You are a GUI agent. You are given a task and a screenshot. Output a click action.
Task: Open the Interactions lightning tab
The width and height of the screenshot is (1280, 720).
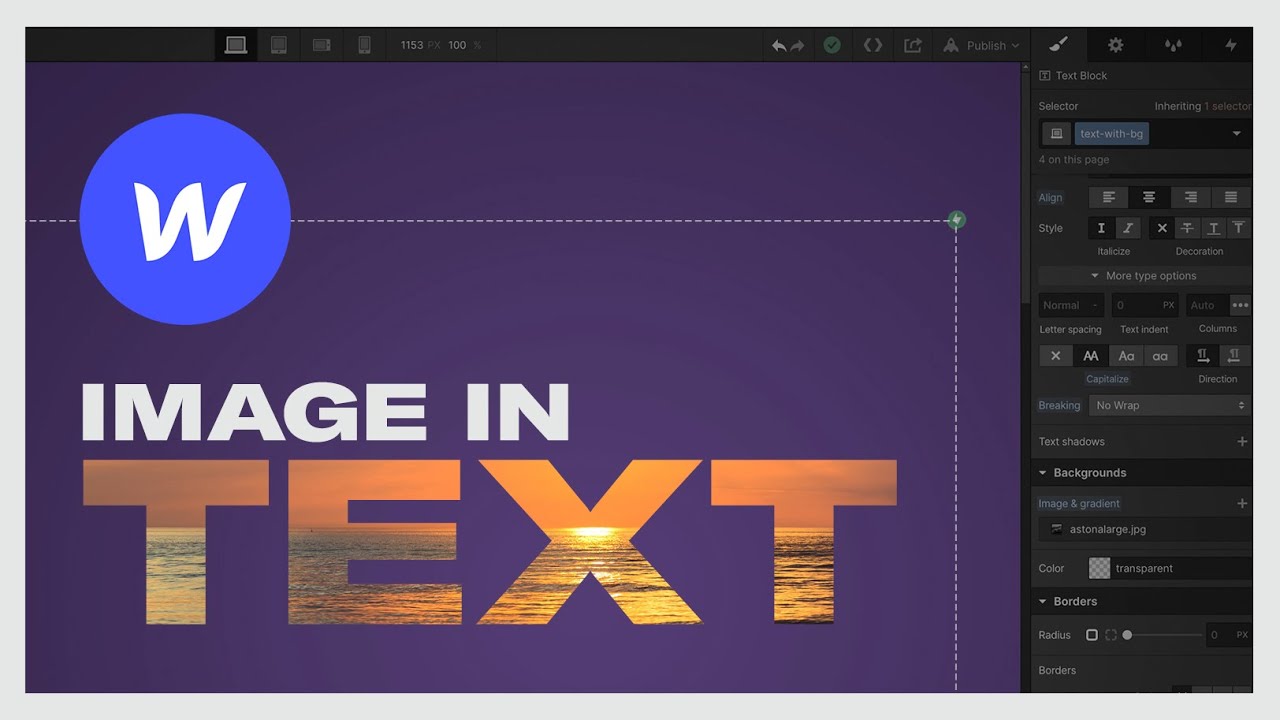click(1231, 45)
